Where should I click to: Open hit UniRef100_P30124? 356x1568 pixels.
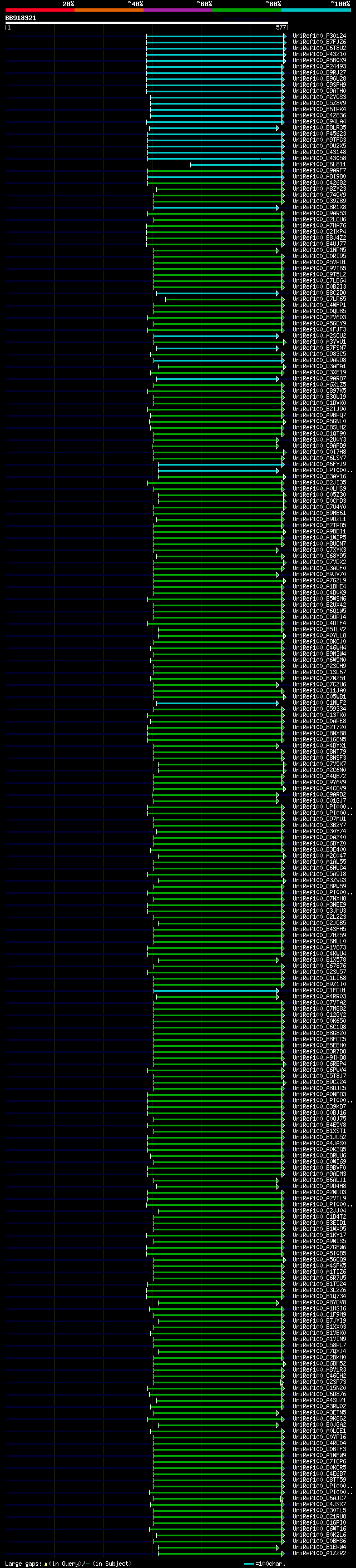click(x=319, y=36)
